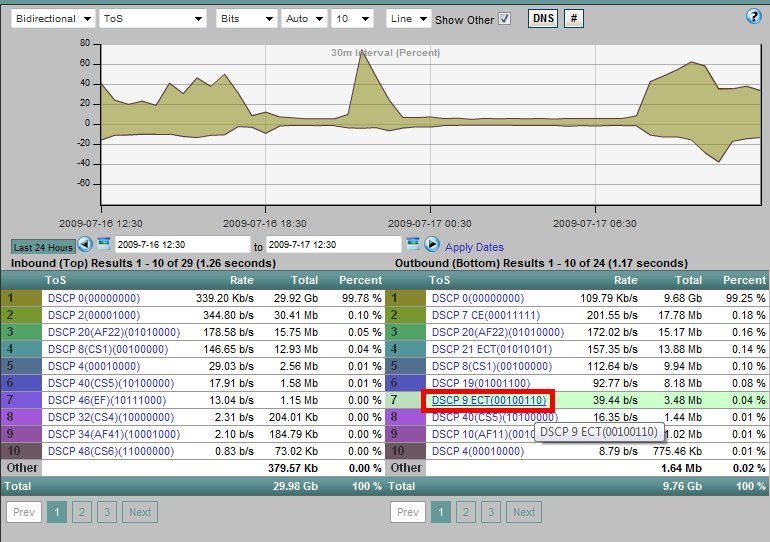This screenshot has height=542, width=770.
Task: Open inbound DSCP 46(EF)(10111000) link
Action: 107,401
